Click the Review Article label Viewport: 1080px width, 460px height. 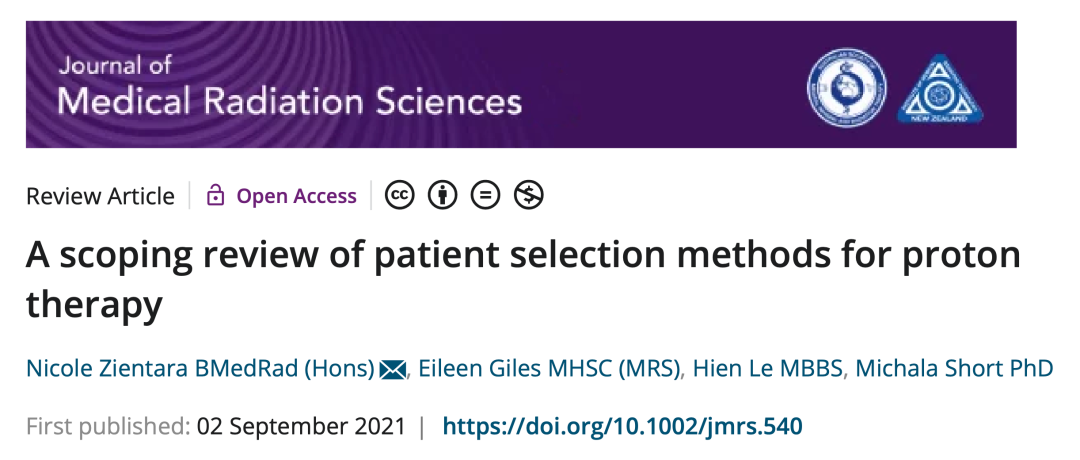tap(100, 196)
